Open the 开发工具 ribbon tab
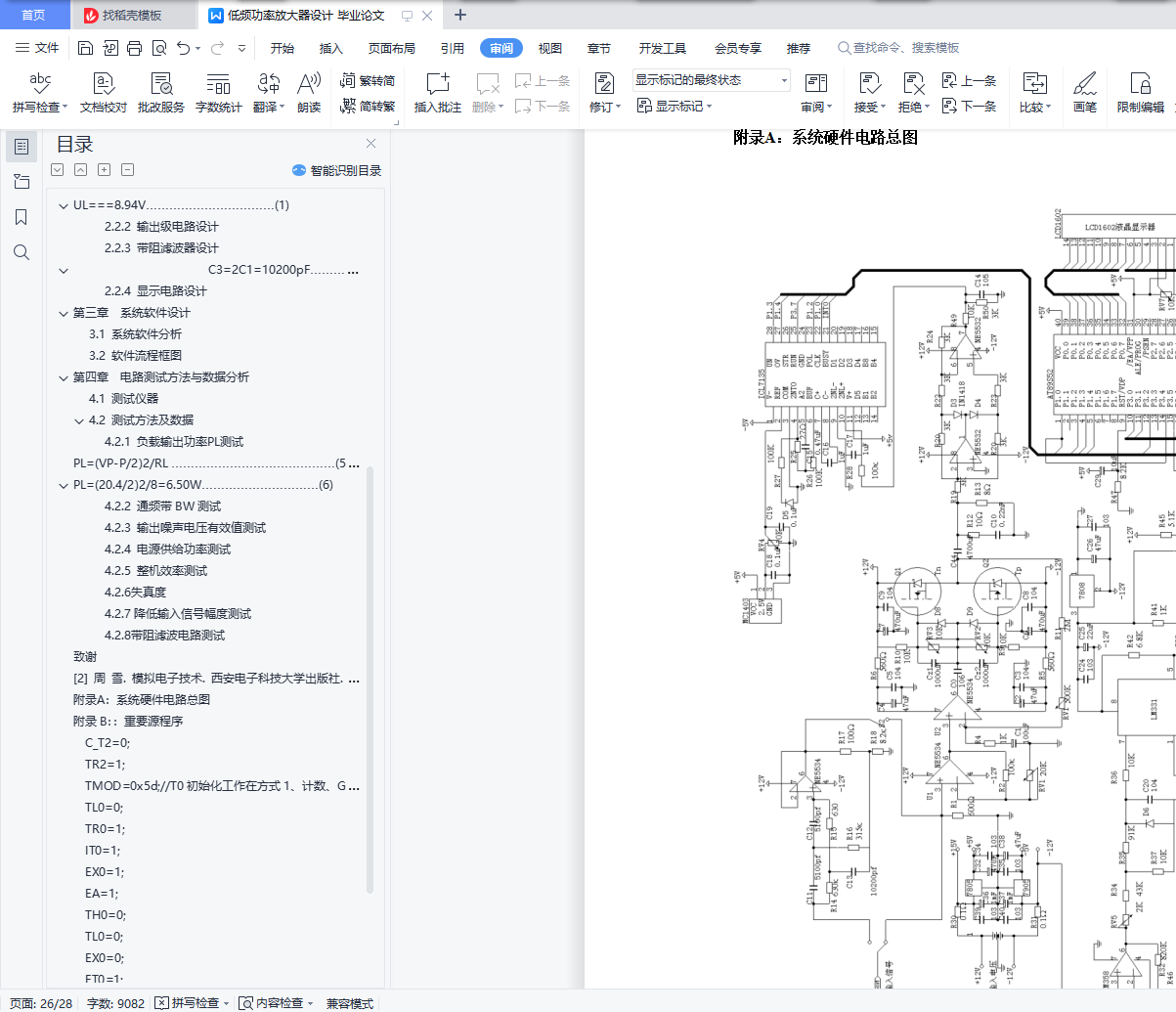 pyautogui.click(x=663, y=48)
